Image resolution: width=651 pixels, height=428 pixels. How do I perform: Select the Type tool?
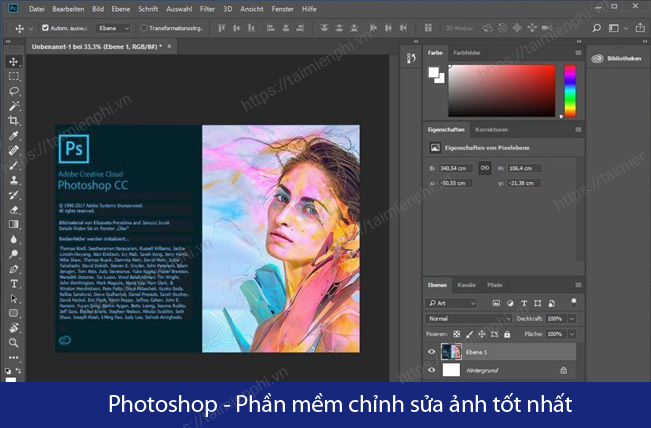pos(13,284)
